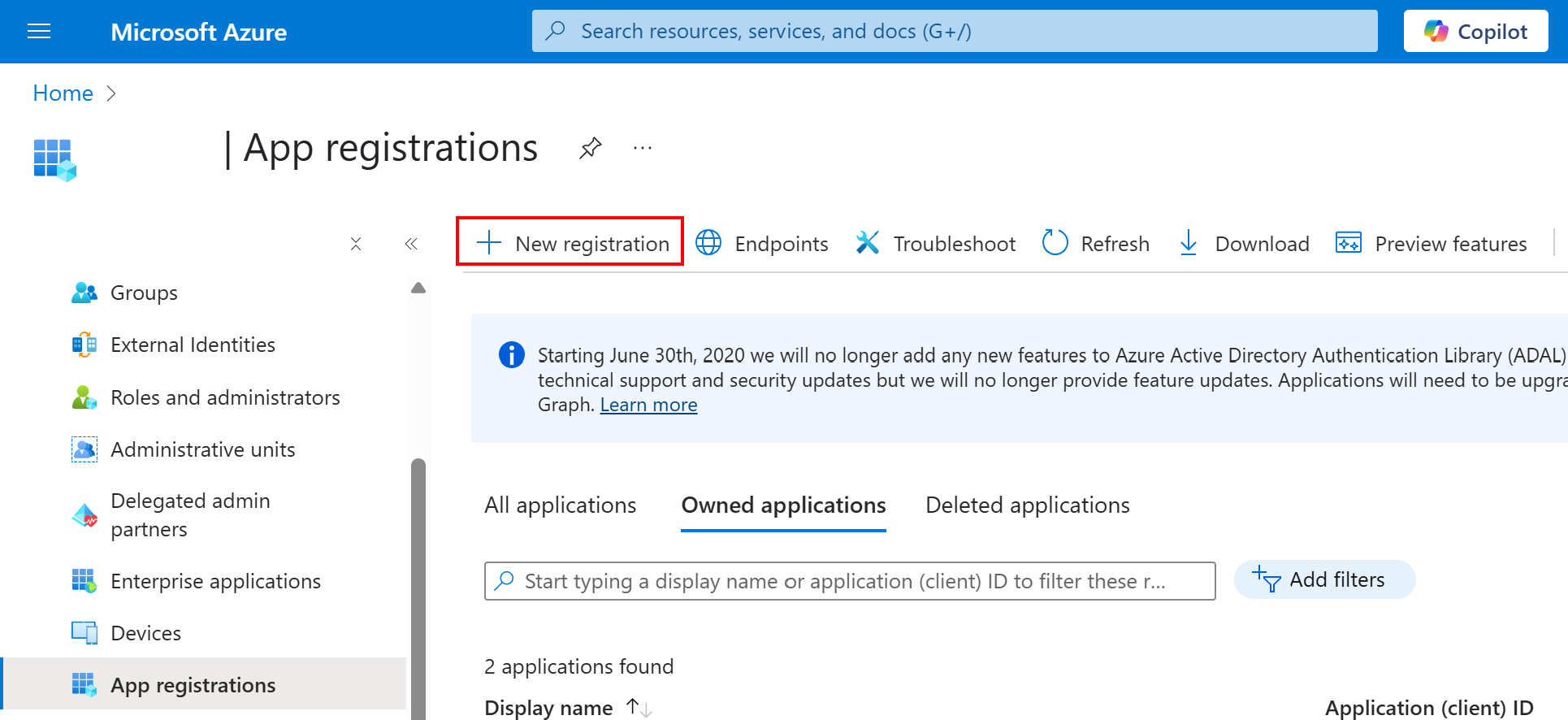
Task: Launch Copilot from the header
Action: pyautogui.click(x=1475, y=32)
